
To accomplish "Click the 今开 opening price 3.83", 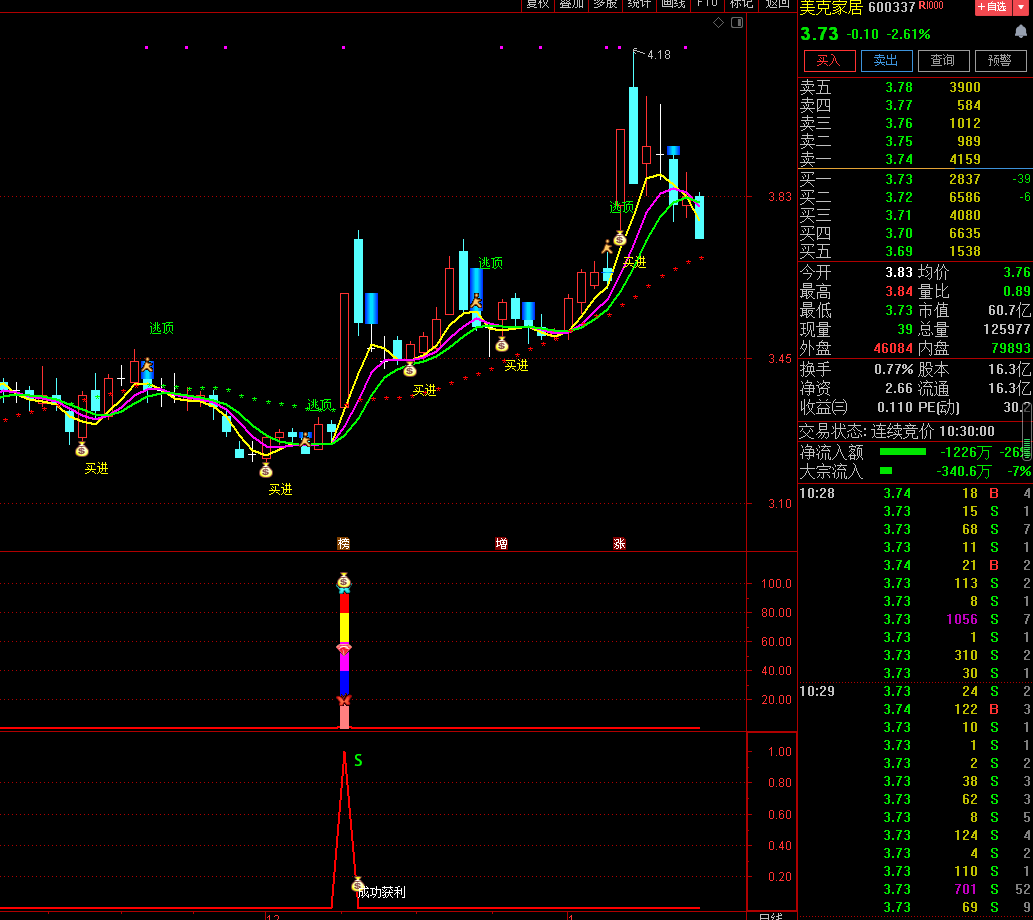I will pos(899,272).
